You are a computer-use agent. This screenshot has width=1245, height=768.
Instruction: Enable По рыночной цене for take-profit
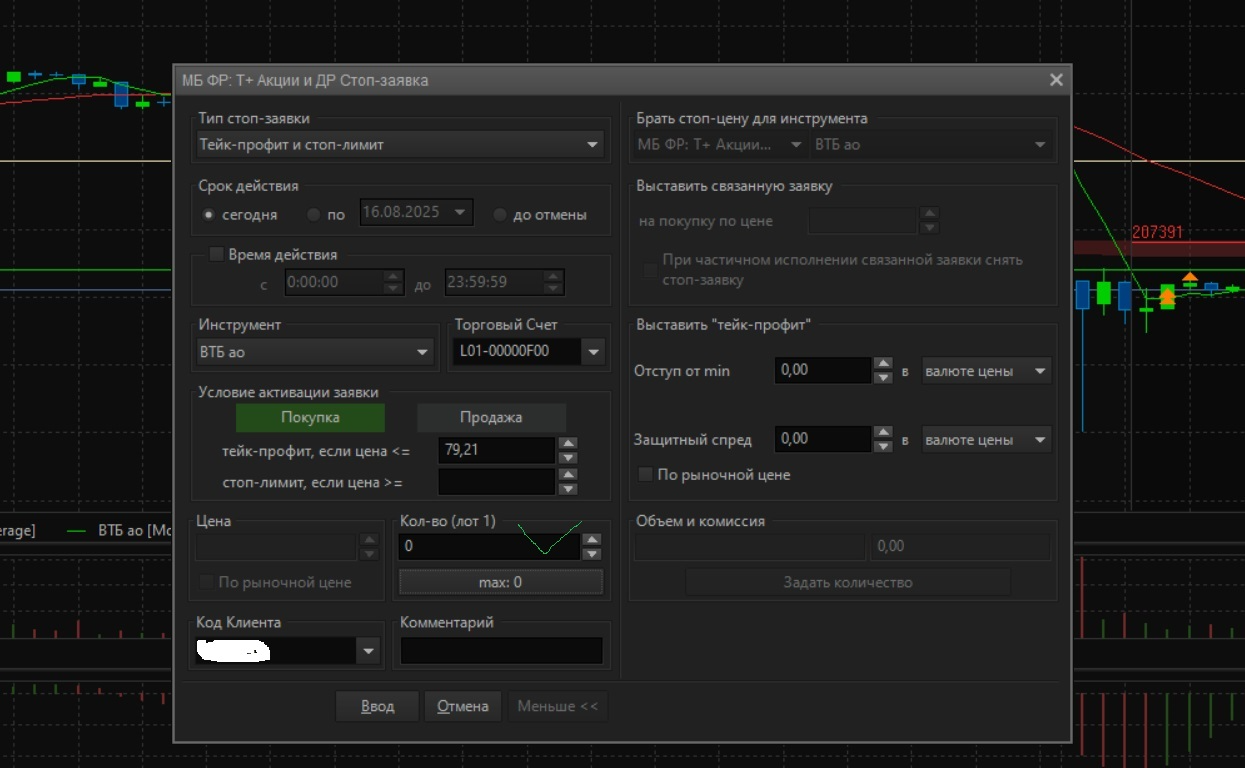pyautogui.click(x=645, y=474)
